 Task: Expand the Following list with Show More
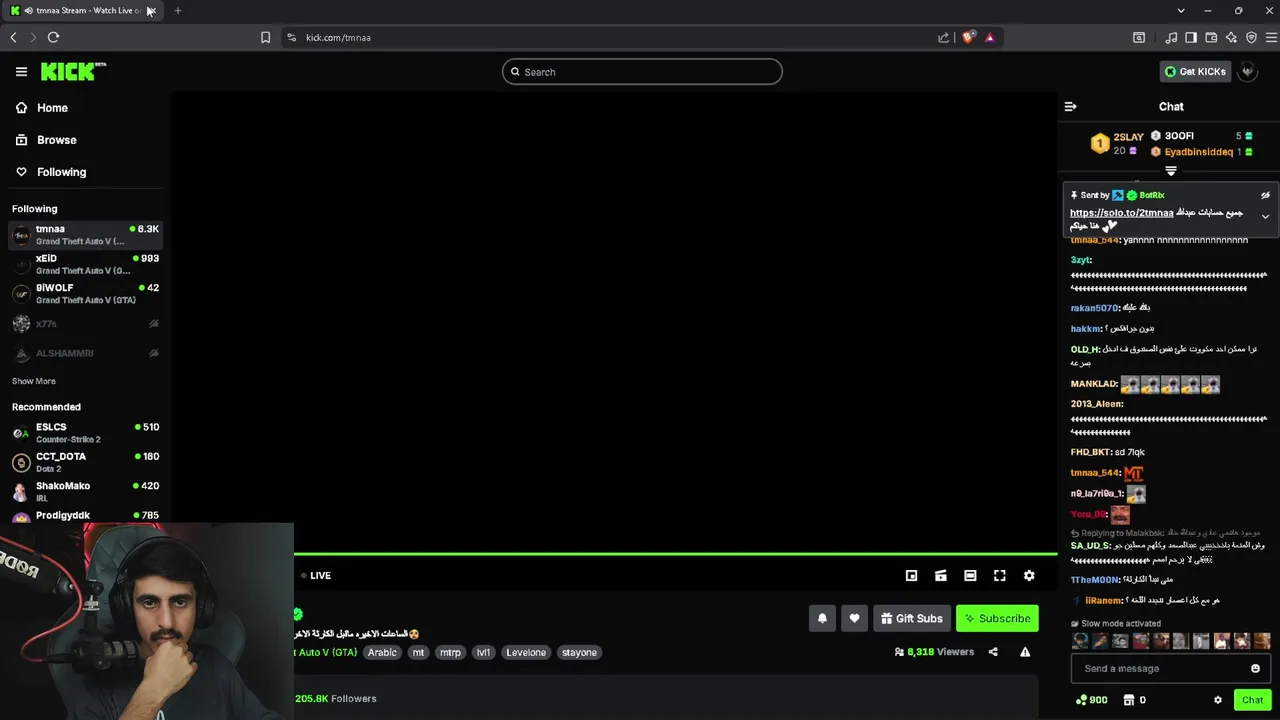point(34,381)
